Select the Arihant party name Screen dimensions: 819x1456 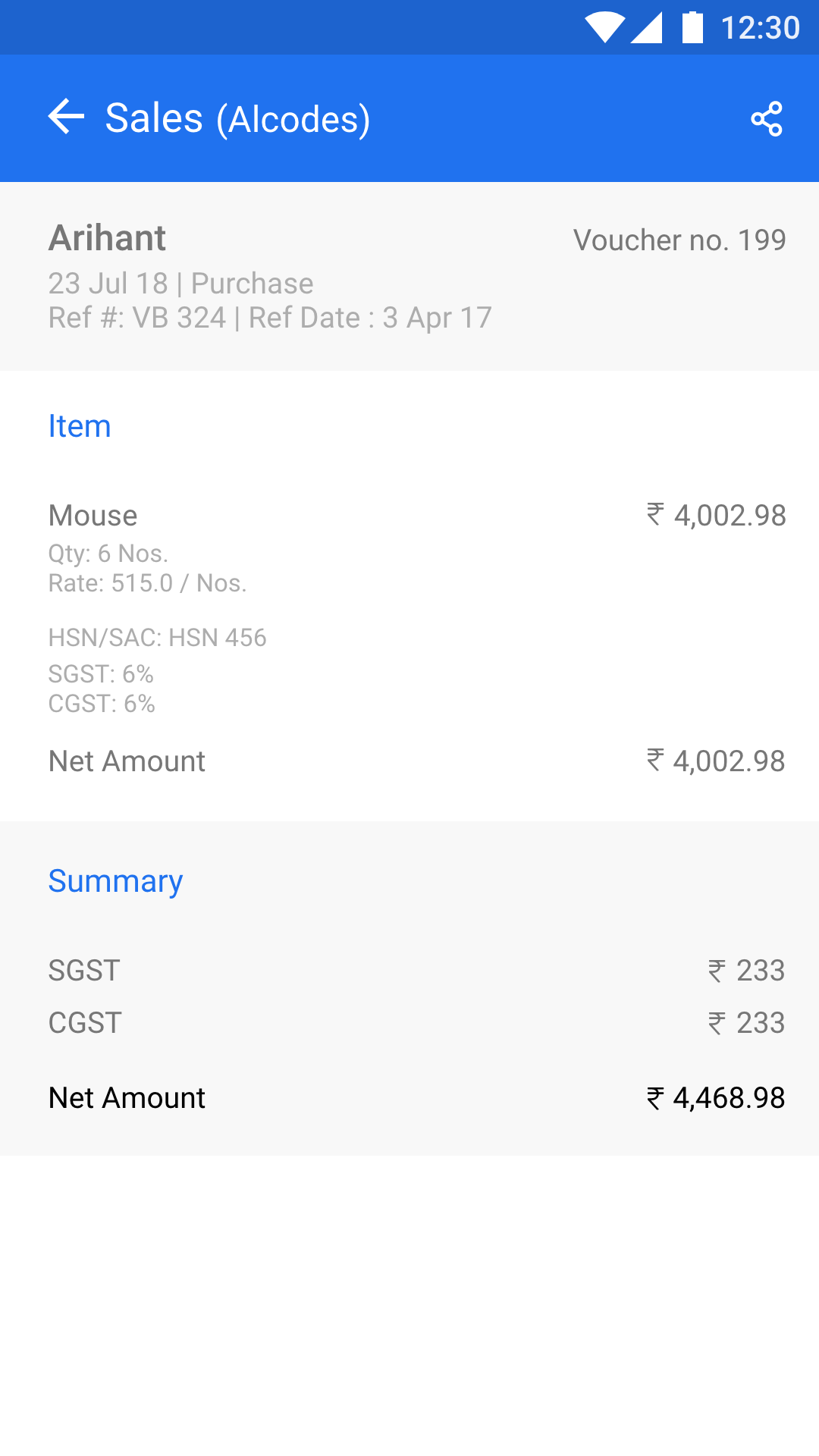108,238
